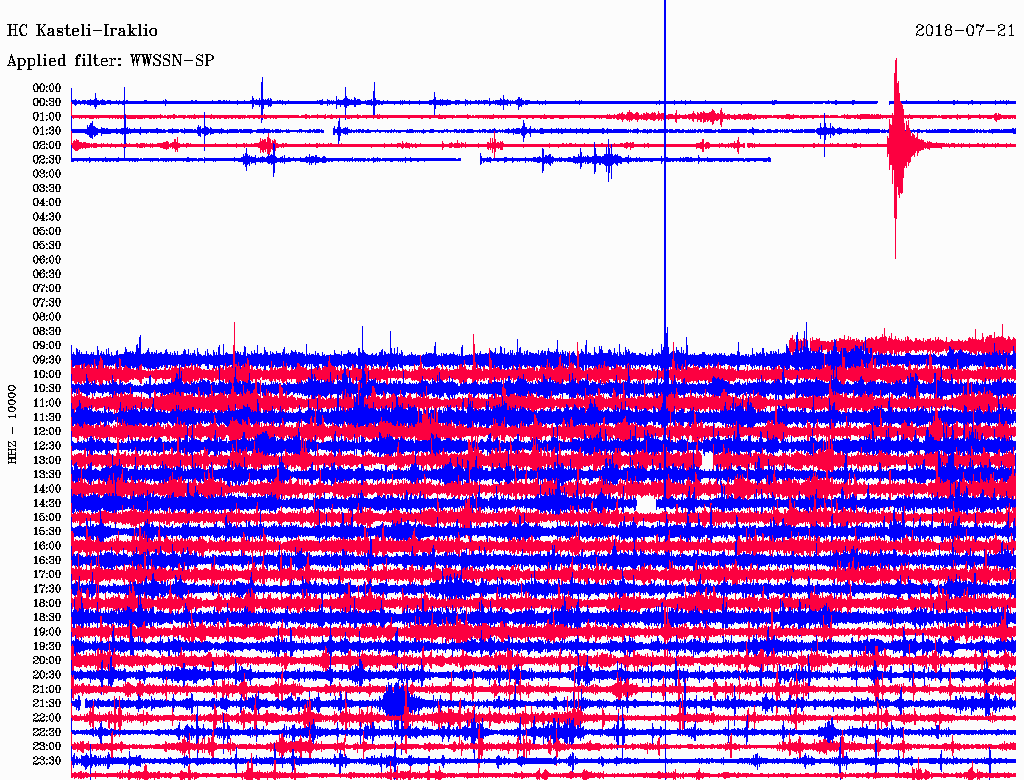Click the 01:30 time label

(x=47, y=131)
